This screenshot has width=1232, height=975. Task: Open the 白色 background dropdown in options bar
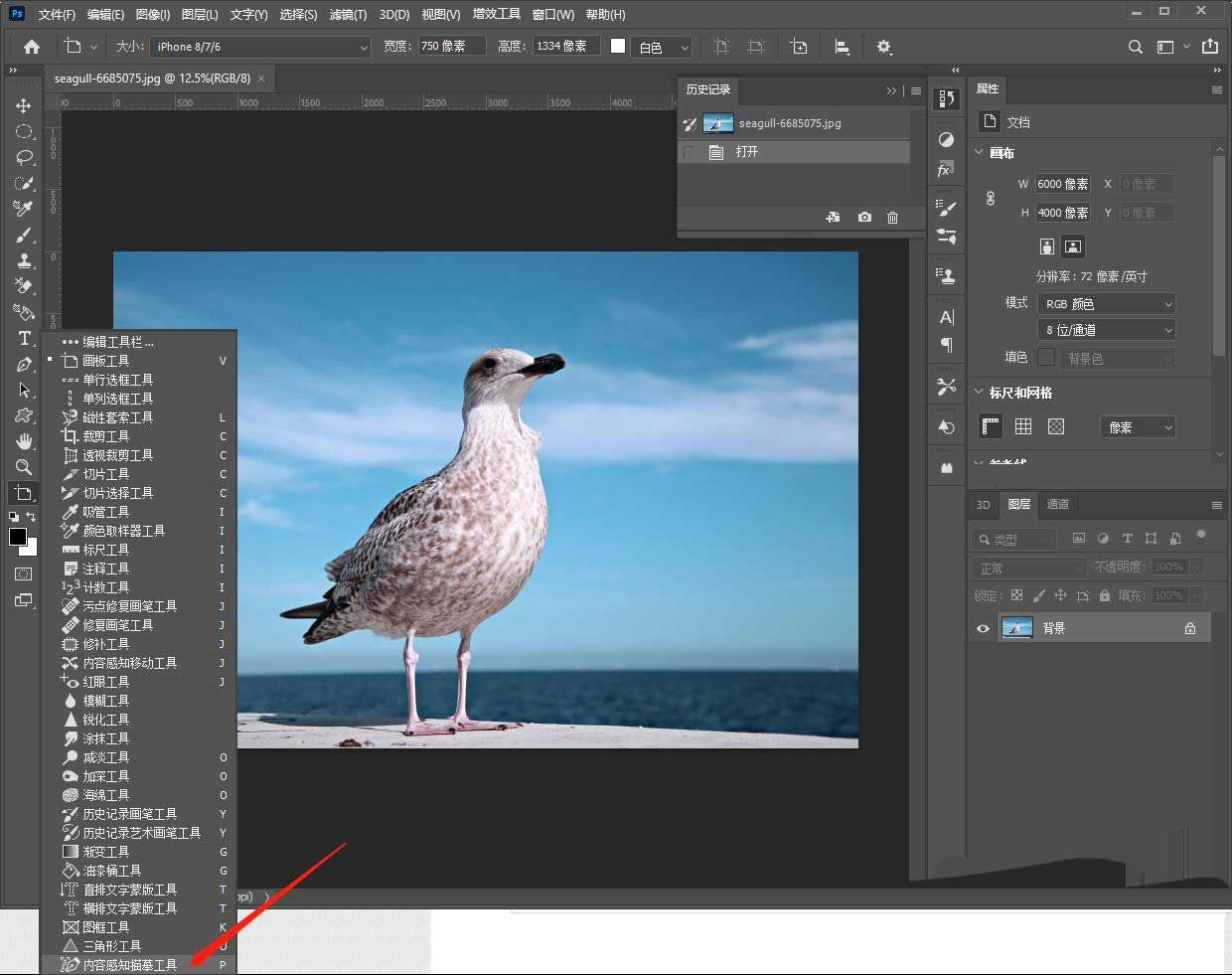[663, 47]
